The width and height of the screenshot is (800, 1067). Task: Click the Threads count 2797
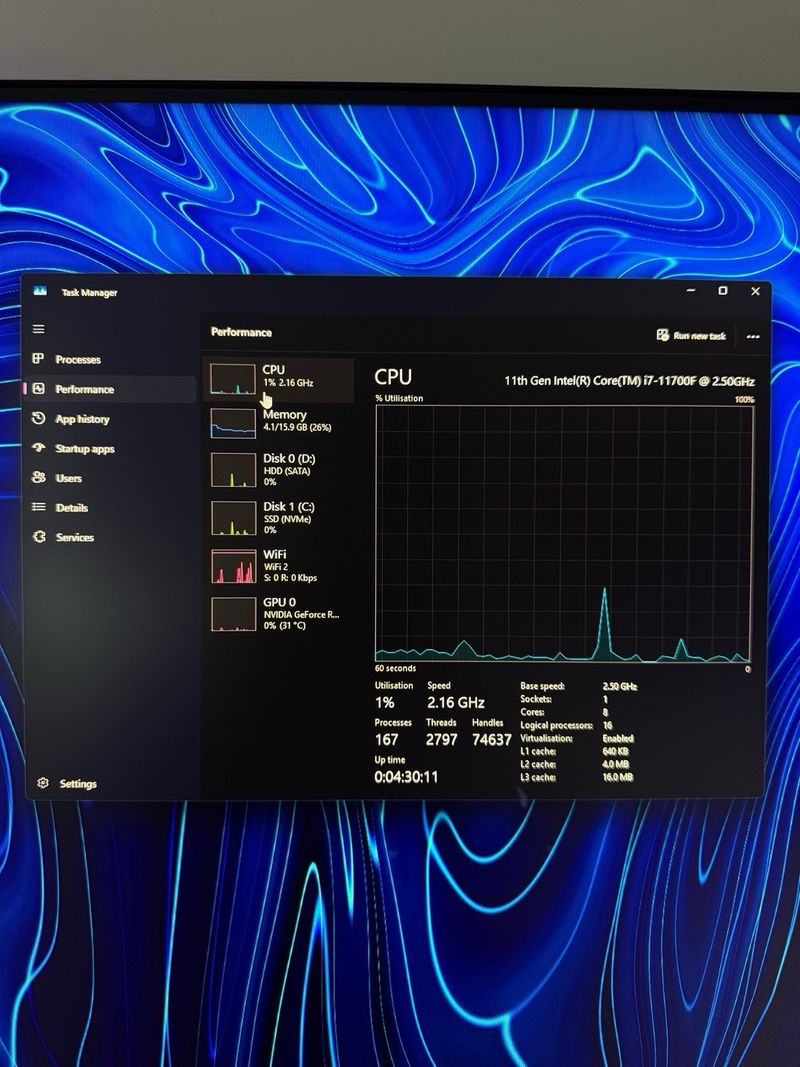coord(441,740)
